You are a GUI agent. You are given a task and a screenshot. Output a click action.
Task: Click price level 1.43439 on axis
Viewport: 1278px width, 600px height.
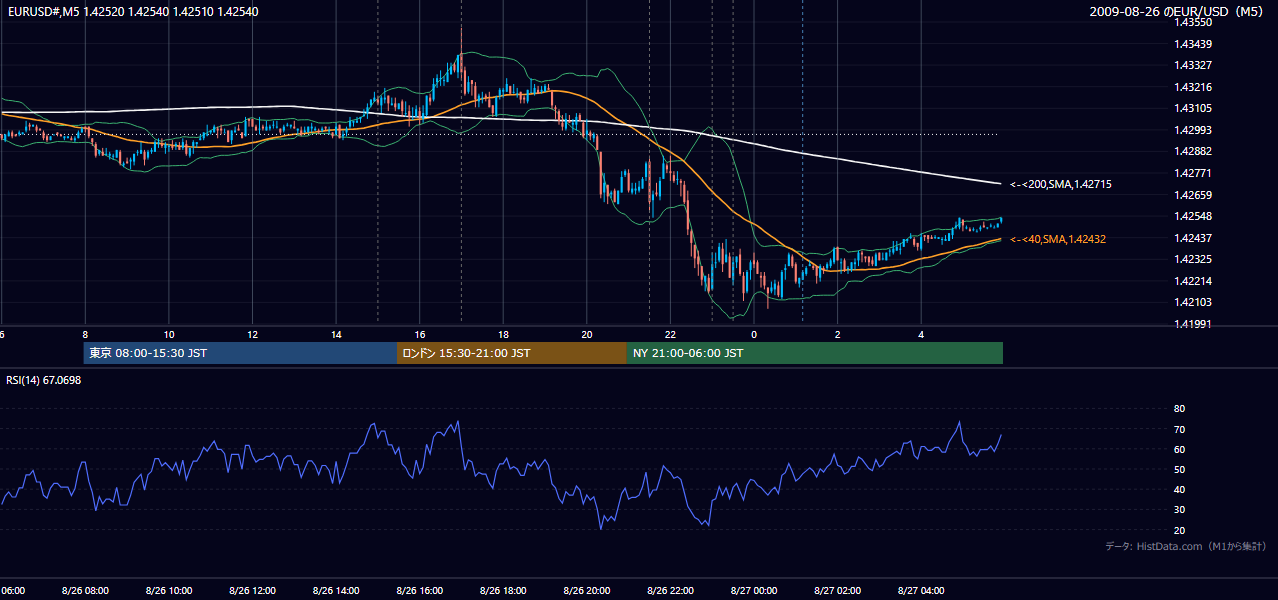tap(1194, 44)
